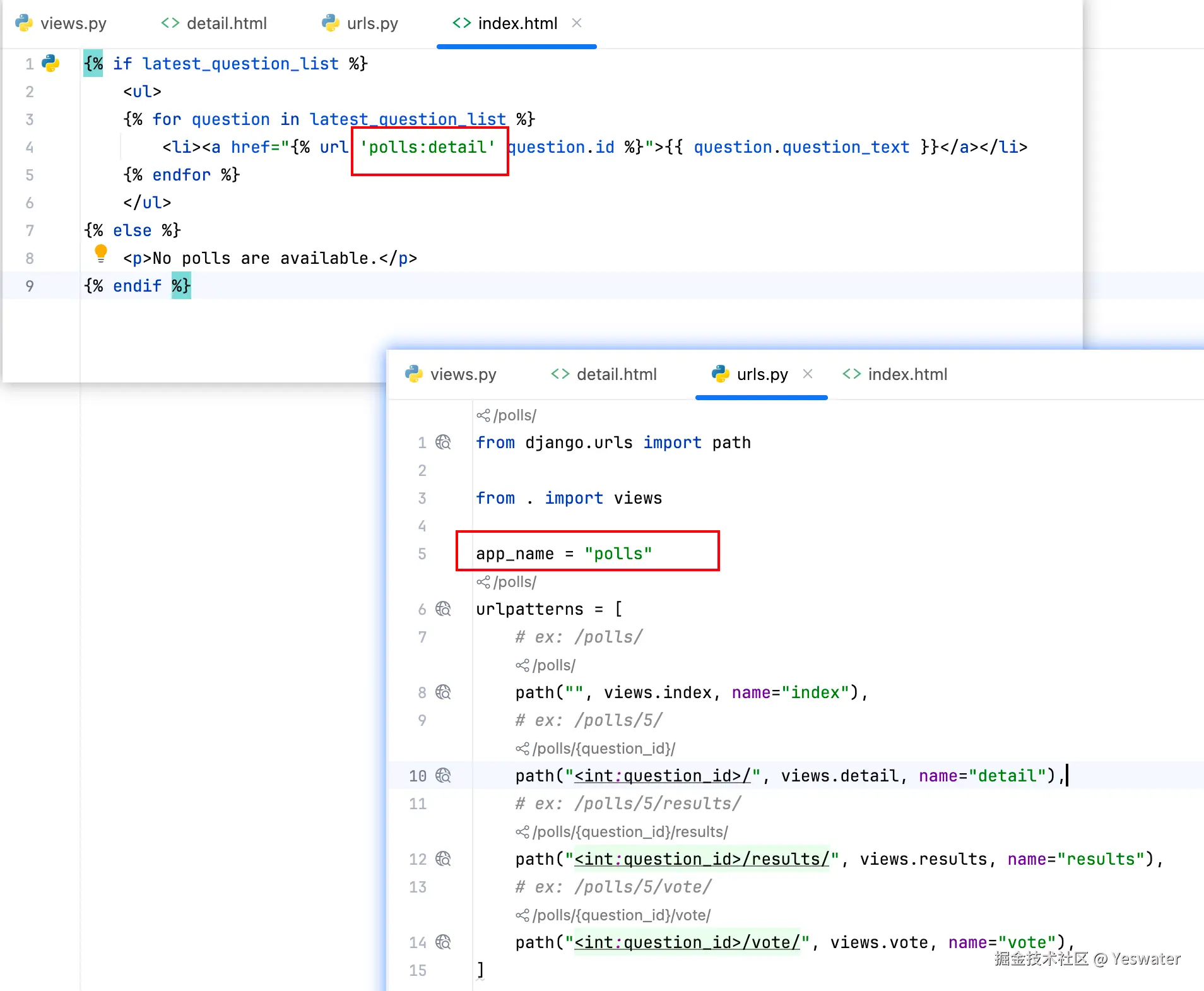Click line number 10 in urls.py gutter
This screenshot has width=1204, height=991.
(x=418, y=776)
